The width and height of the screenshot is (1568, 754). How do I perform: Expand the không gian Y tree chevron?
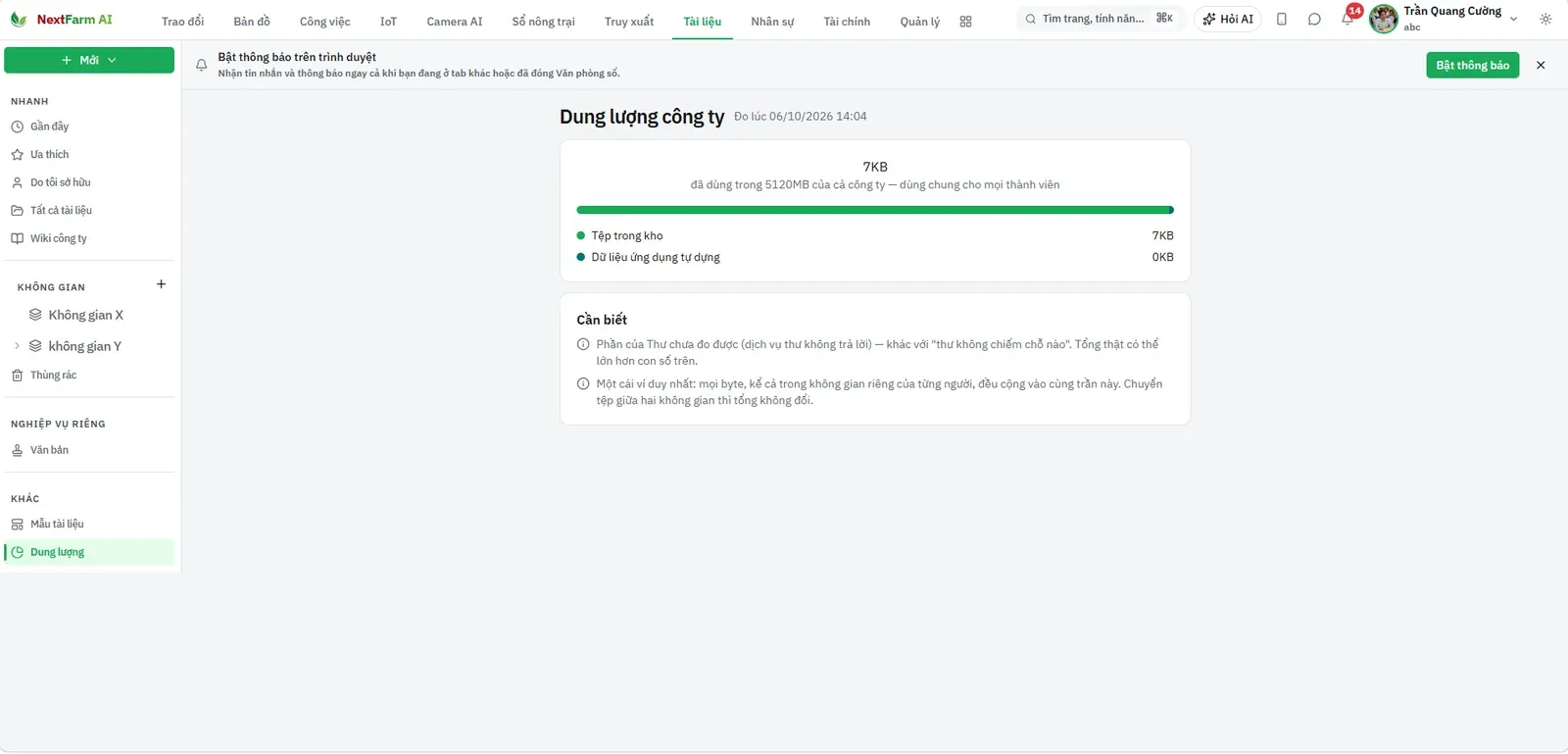(x=17, y=346)
